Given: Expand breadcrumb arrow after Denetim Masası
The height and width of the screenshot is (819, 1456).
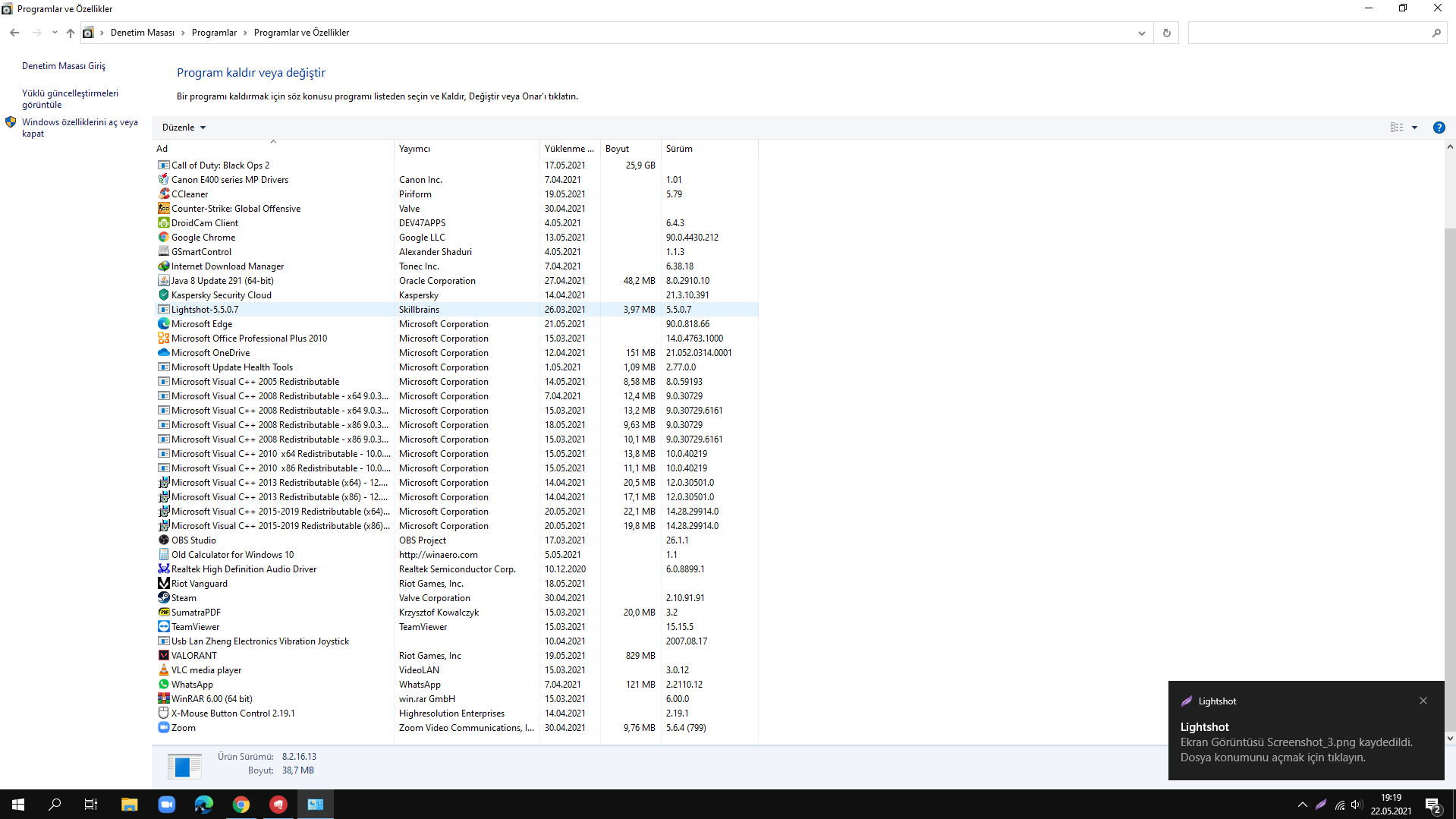Looking at the screenshot, I should [183, 33].
